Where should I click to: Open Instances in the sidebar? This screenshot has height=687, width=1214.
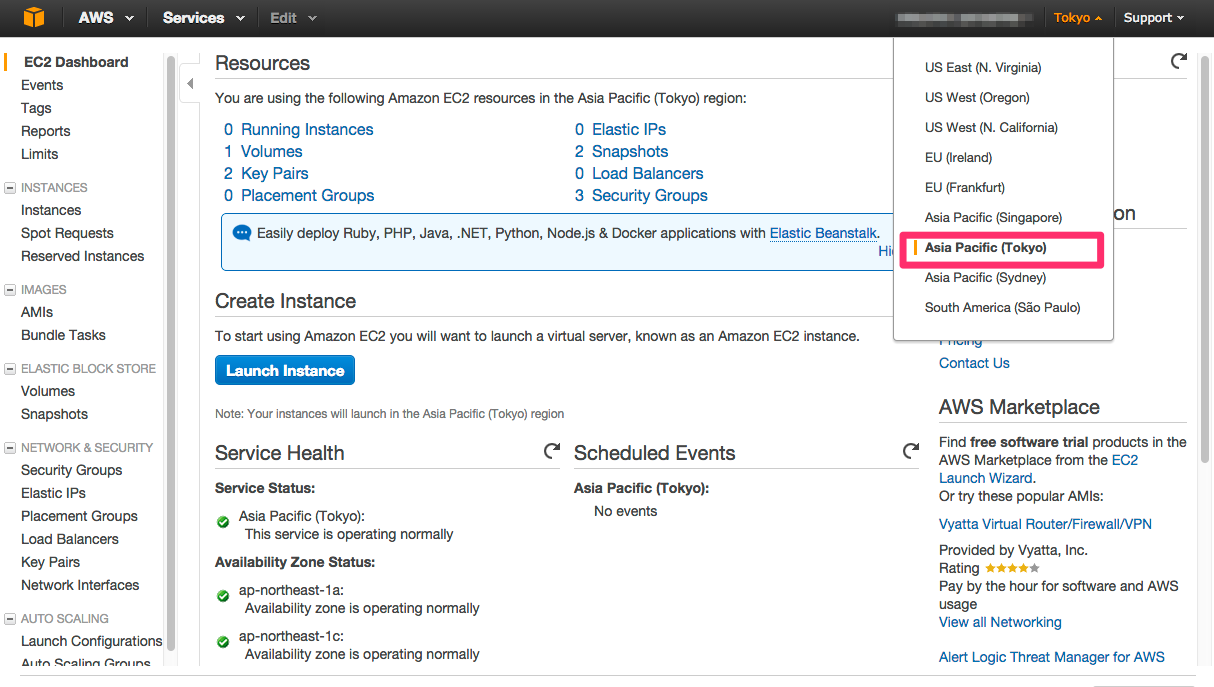(51, 210)
